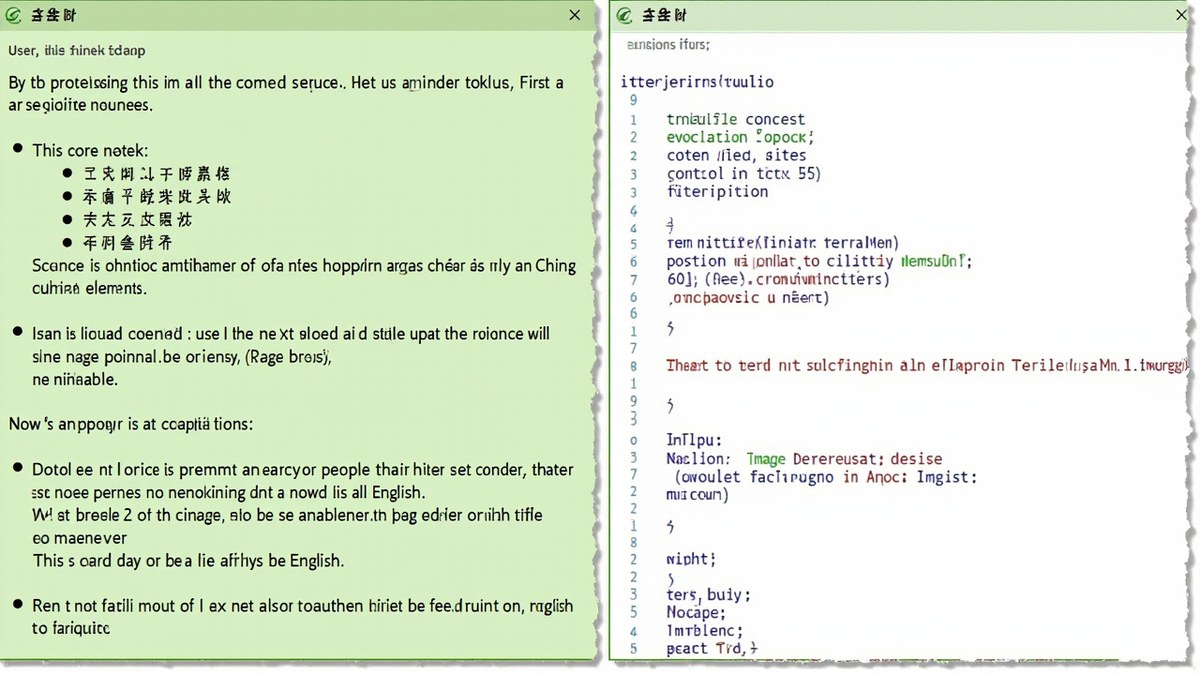
Task: Click the line "User, ihis fhinek tdanp"
Action: click(77, 50)
